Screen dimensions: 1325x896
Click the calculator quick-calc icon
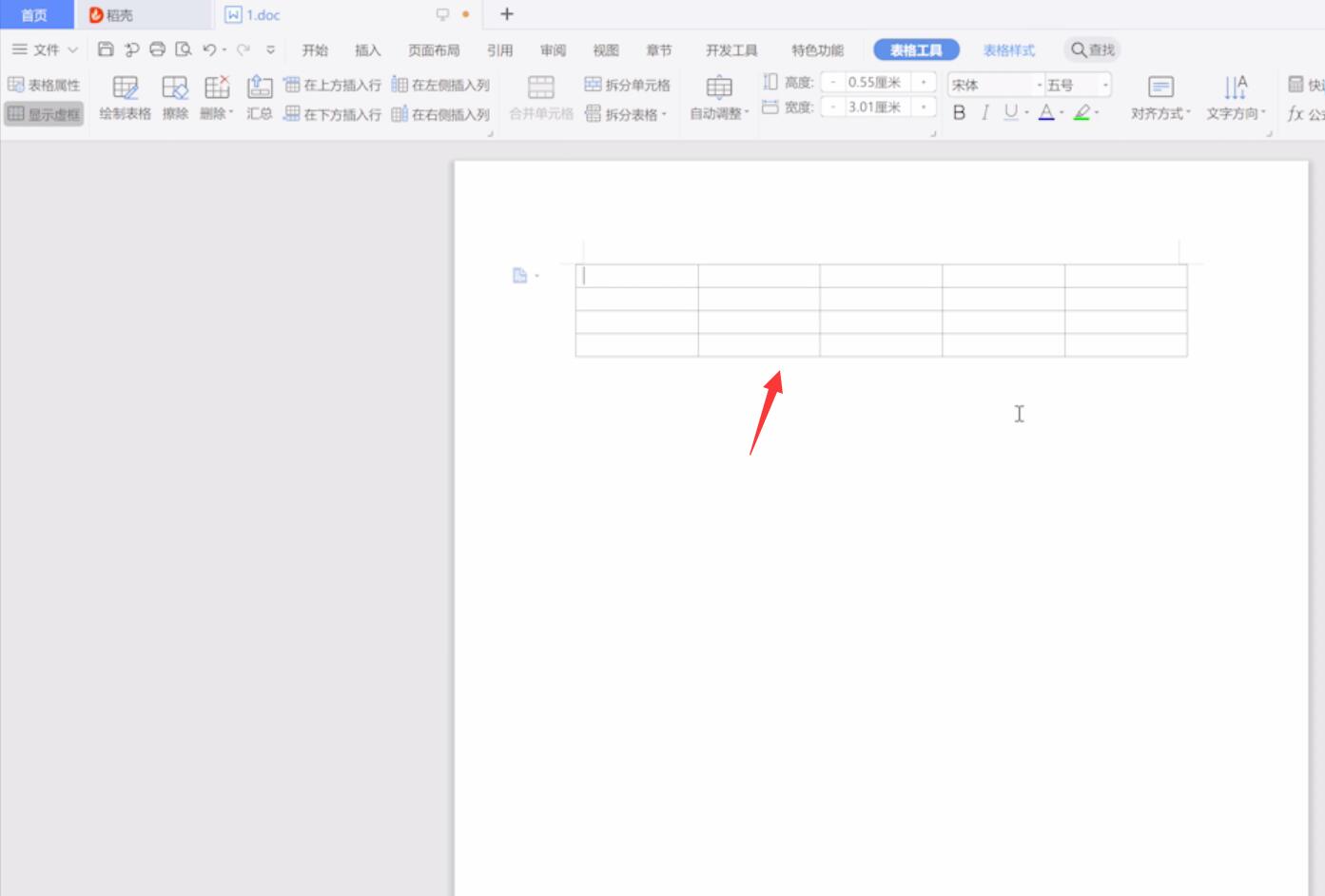coord(1296,85)
